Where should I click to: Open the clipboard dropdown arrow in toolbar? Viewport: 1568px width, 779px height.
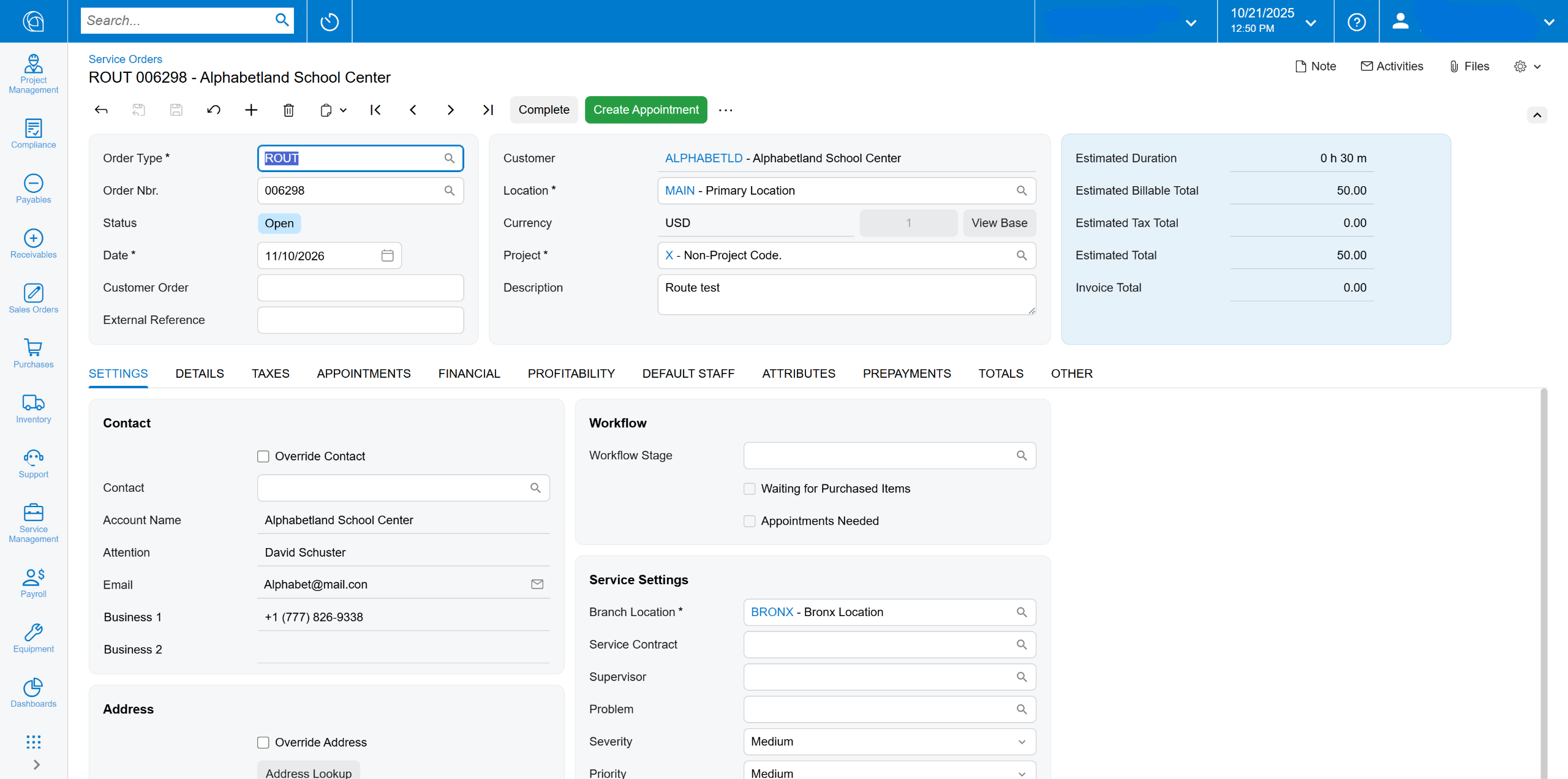[x=343, y=110]
